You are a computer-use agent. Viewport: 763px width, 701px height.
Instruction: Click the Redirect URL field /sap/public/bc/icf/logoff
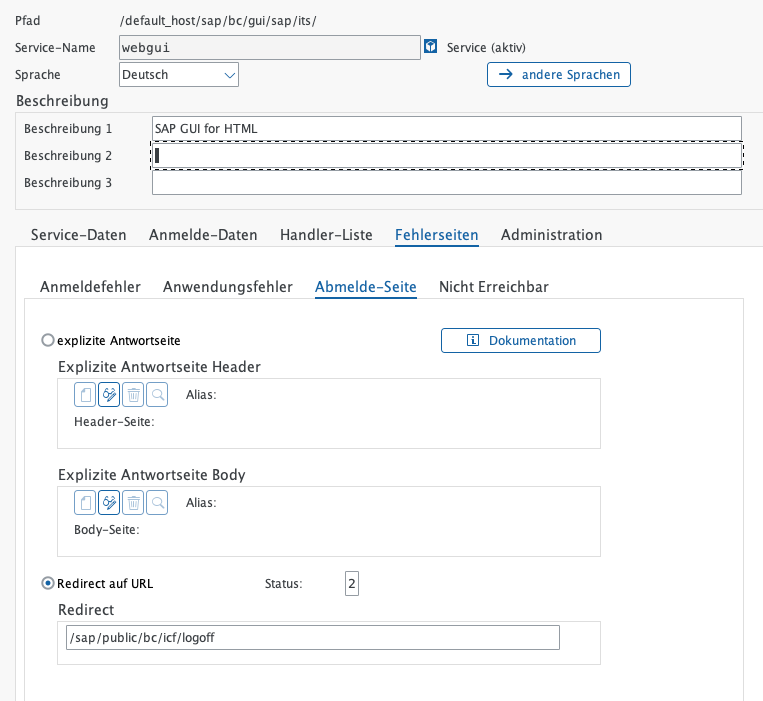[313, 637]
